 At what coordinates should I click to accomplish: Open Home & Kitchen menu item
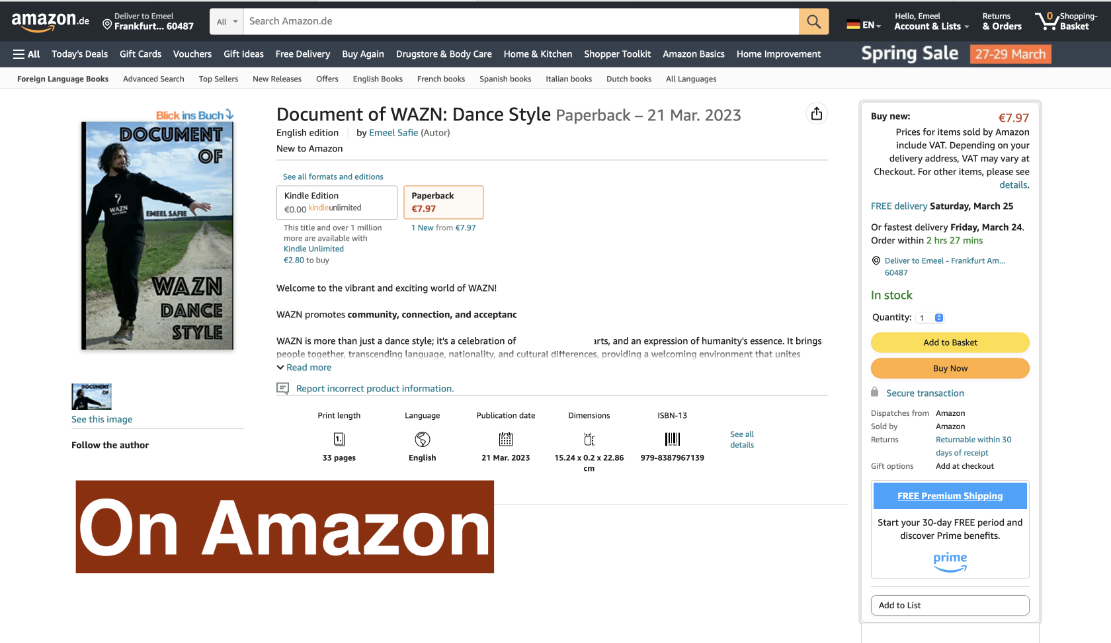coord(538,54)
